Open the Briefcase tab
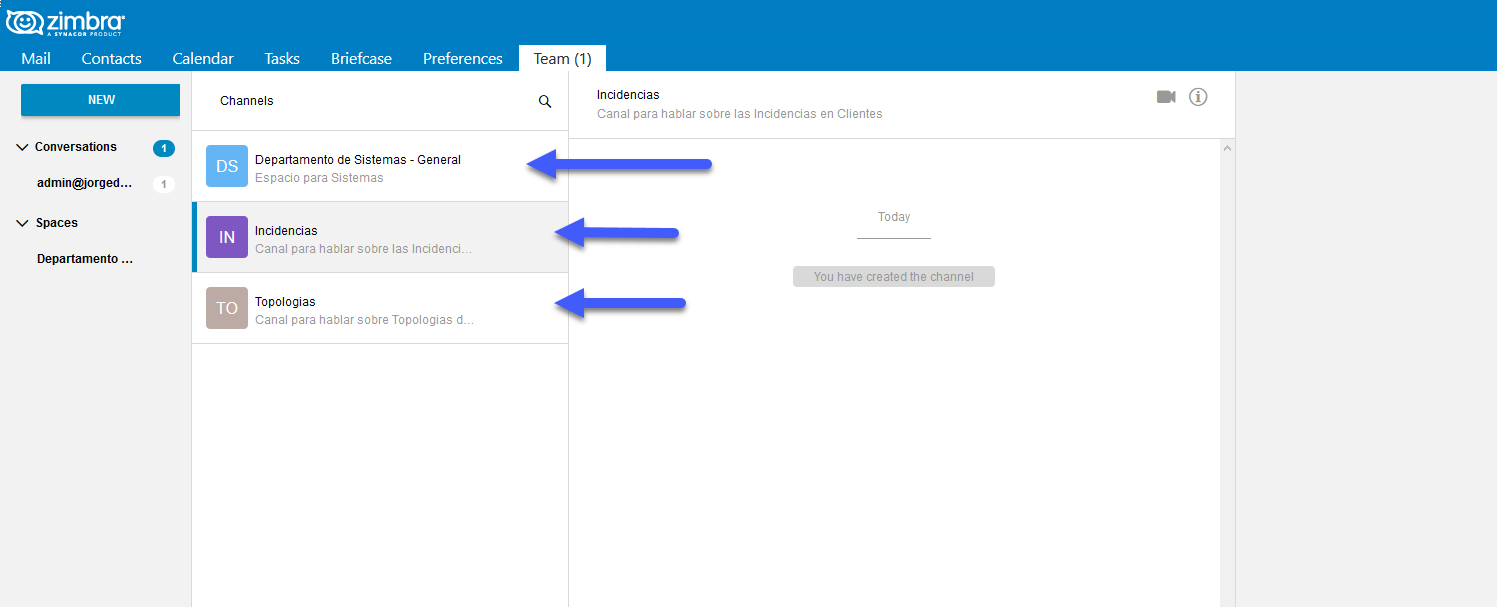Image resolution: width=1497 pixels, height=607 pixels. 361,58
